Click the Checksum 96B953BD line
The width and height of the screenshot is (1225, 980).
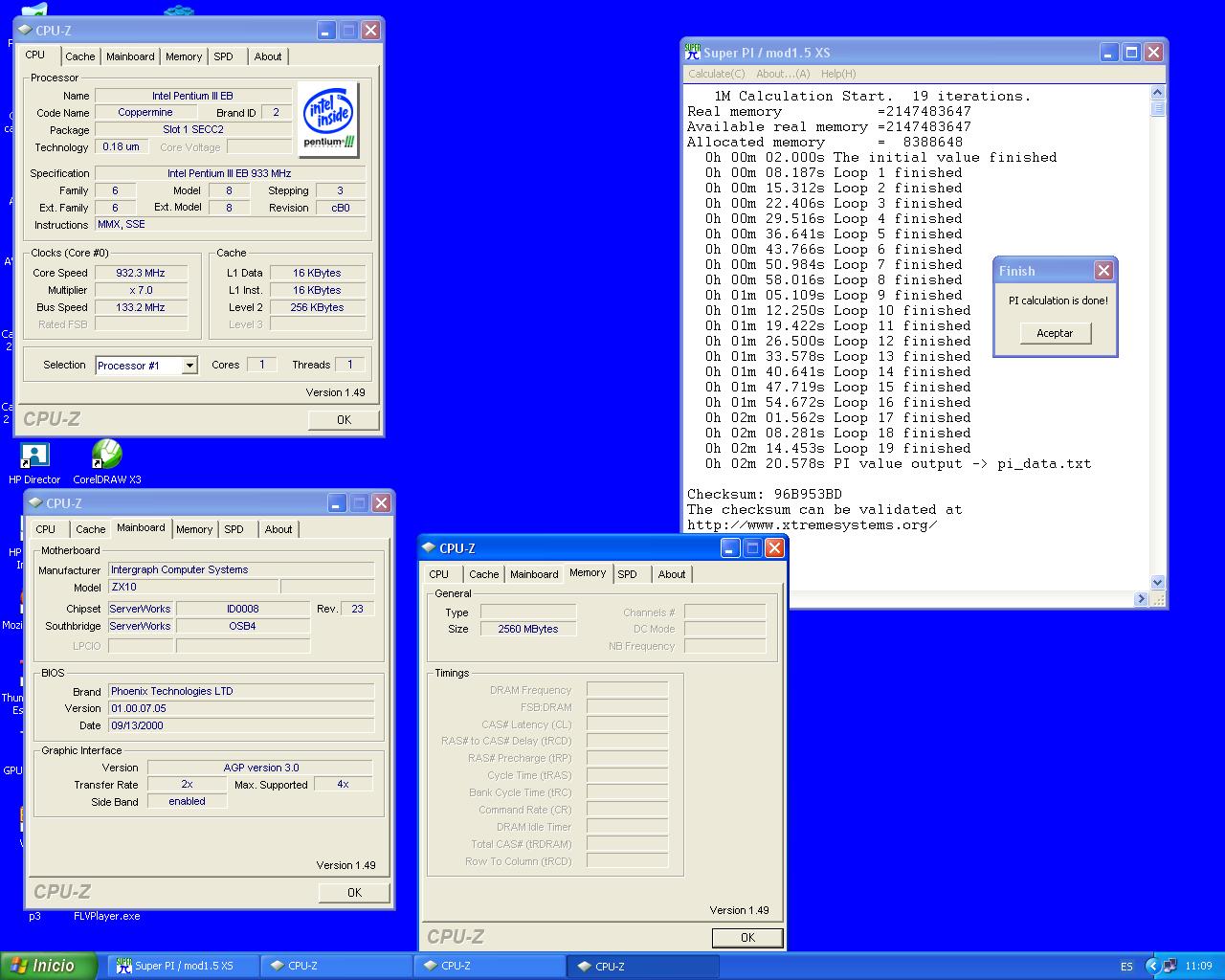[x=765, y=494]
